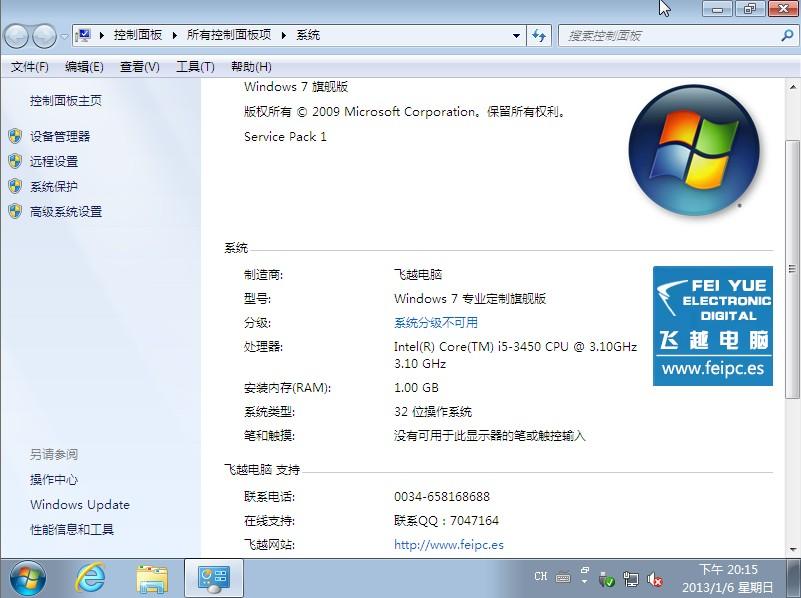The height and width of the screenshot is (598, 801).
Task: Click the safely remove hardware tray icon
Action: click(607, 578)
